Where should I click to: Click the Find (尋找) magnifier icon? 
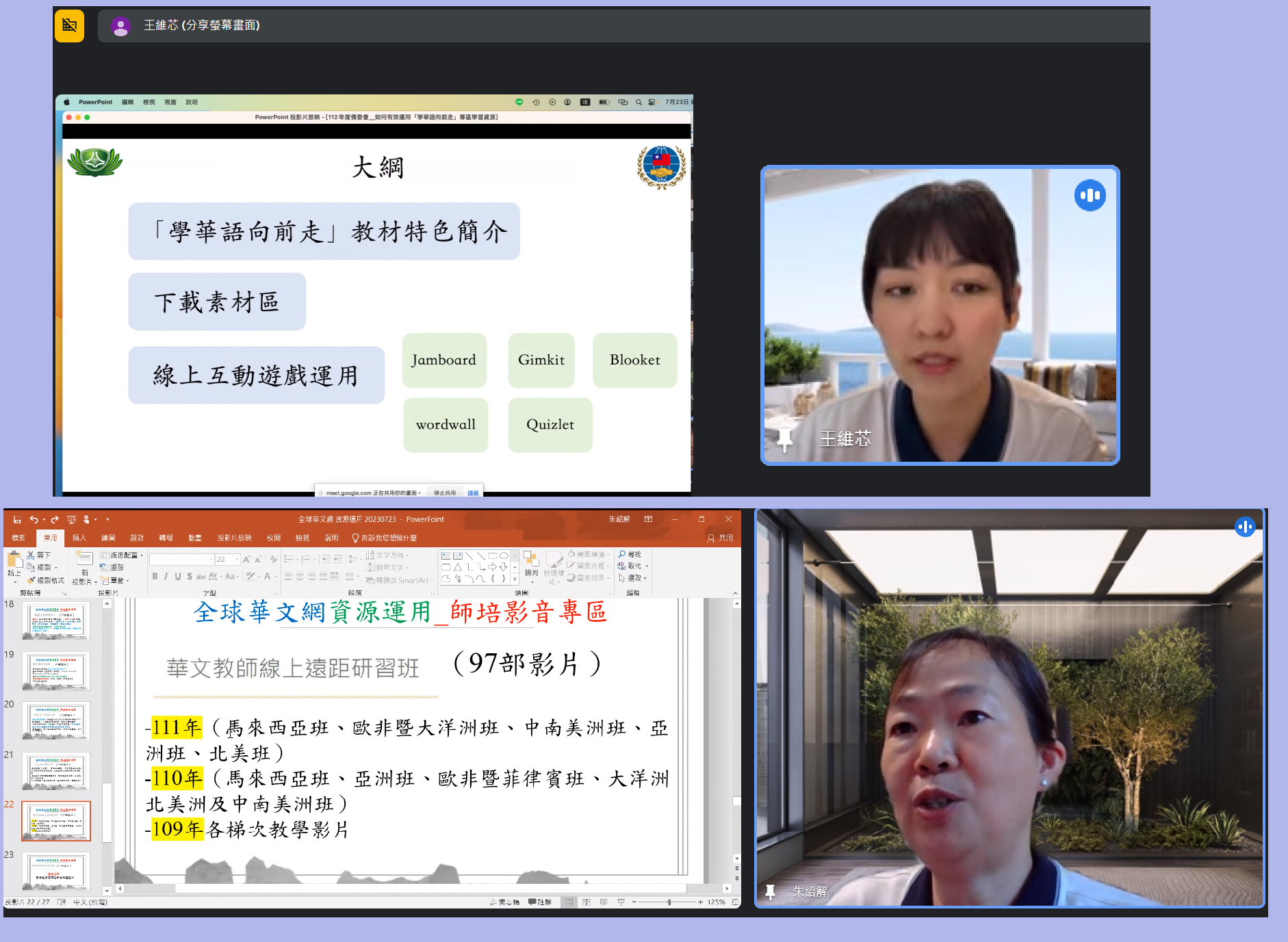(x=622, y=554)
